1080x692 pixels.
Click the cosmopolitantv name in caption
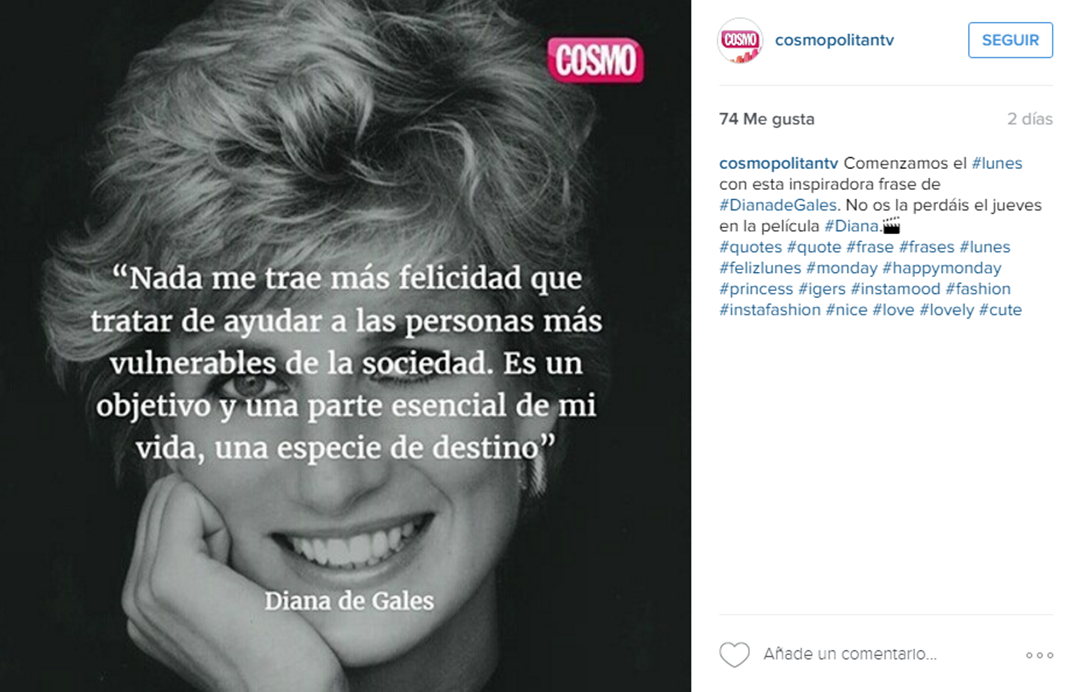(778, 163)
